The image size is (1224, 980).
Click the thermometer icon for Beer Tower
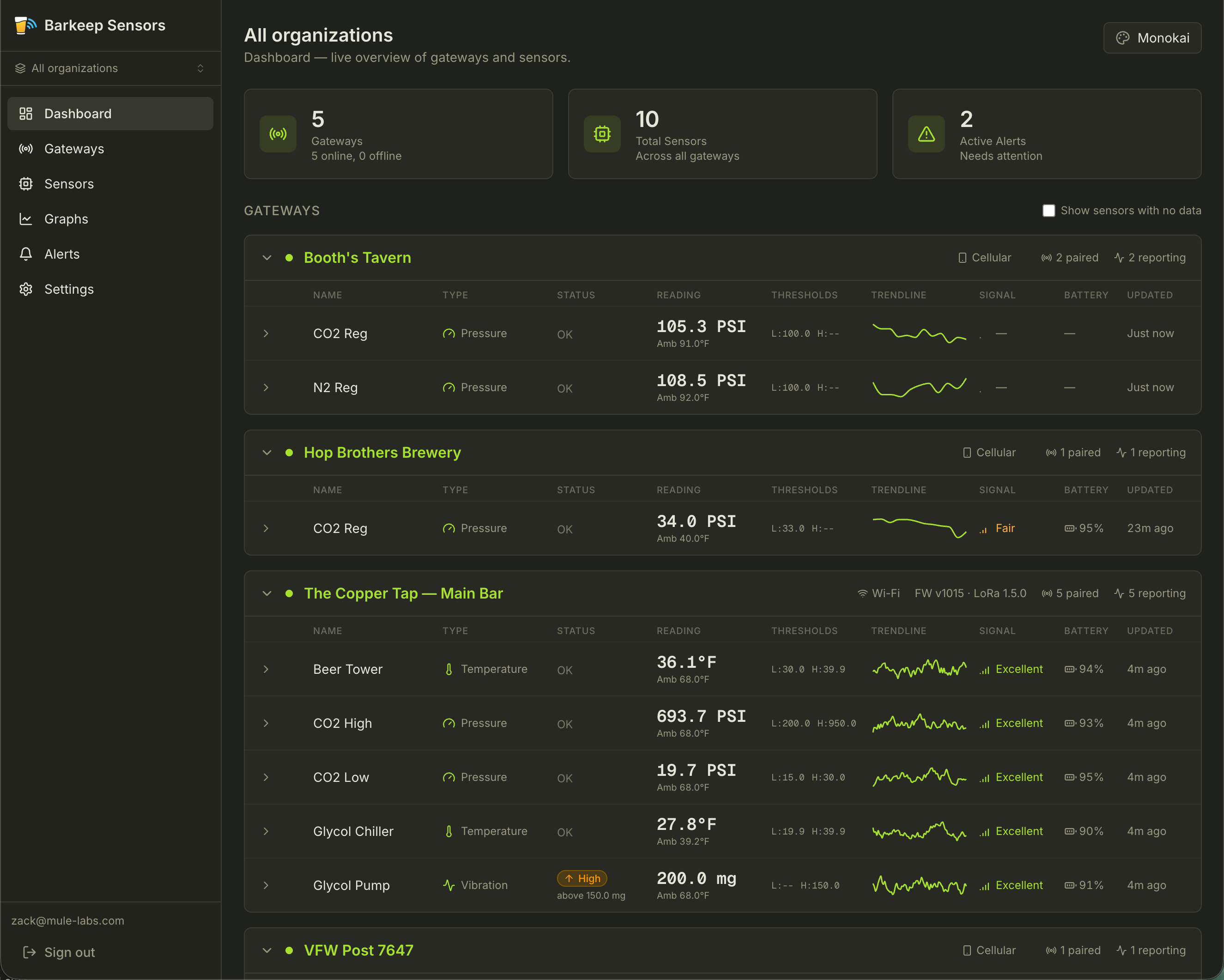pos(449,669)
